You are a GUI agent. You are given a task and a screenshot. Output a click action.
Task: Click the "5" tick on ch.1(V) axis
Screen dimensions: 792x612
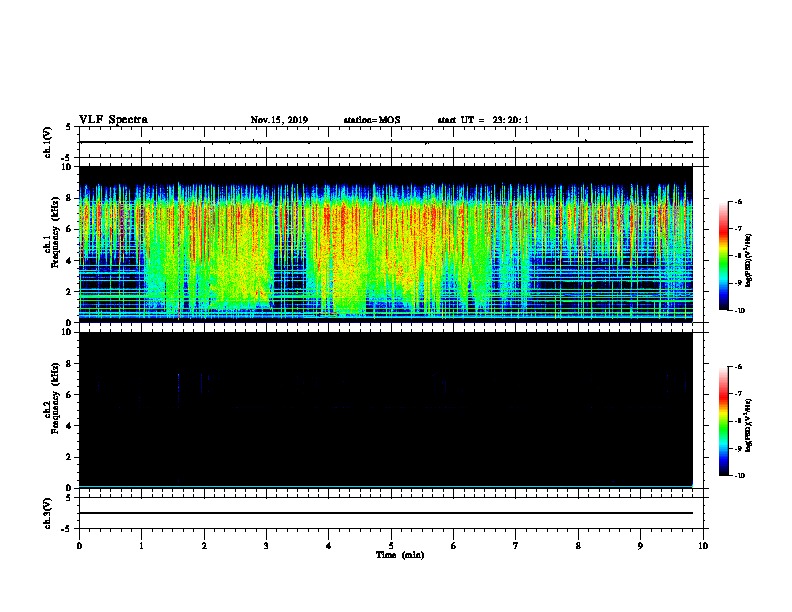(x=68, y=127)
